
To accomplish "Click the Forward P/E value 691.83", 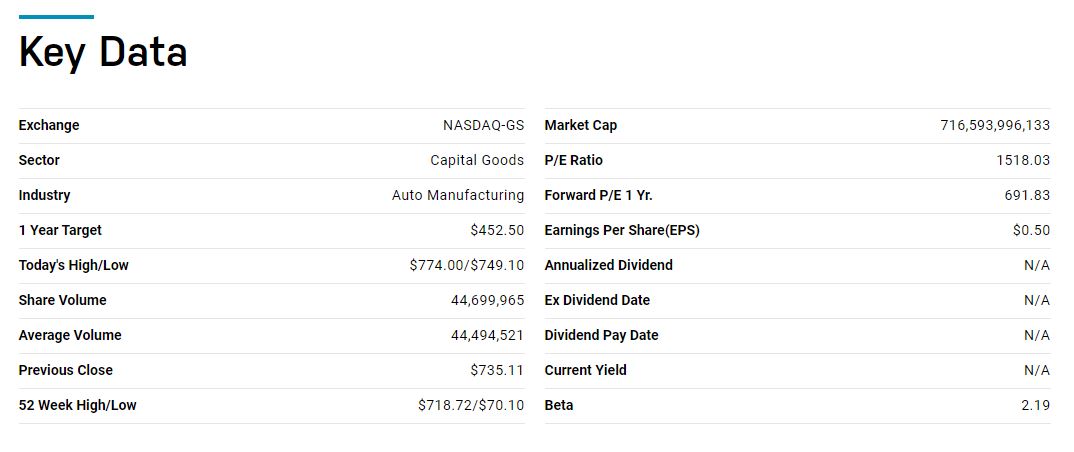I will click(x=1027, y=196).
